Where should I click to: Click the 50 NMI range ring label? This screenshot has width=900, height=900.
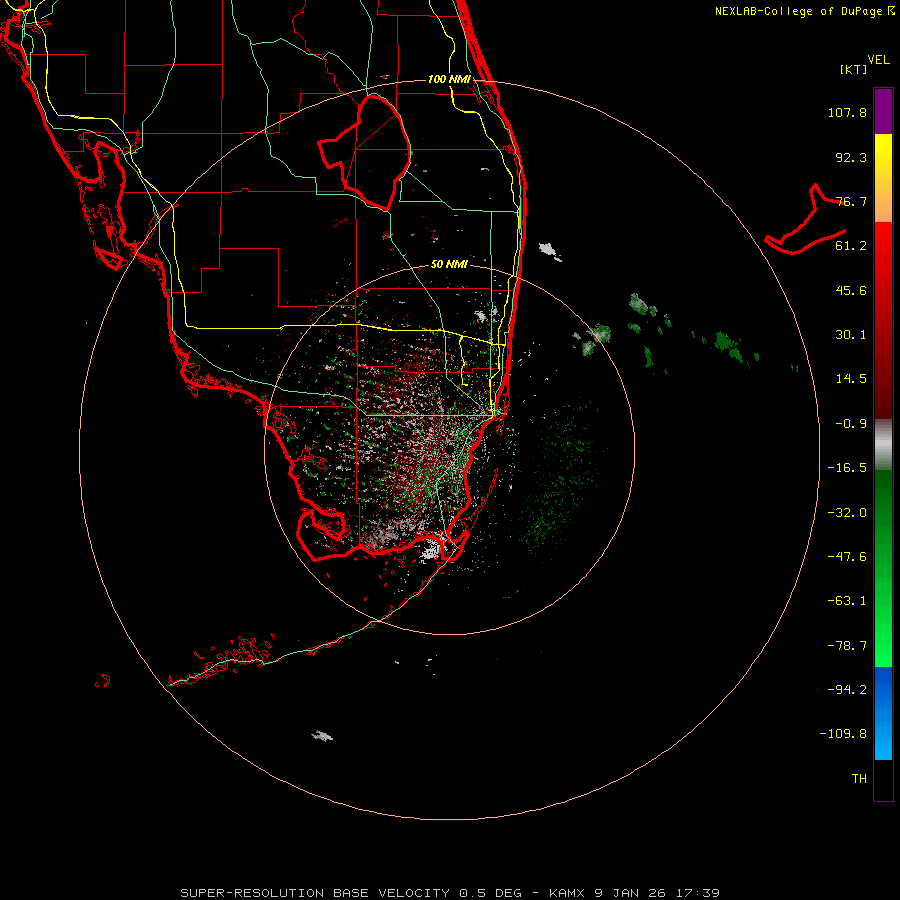[449, 265]
